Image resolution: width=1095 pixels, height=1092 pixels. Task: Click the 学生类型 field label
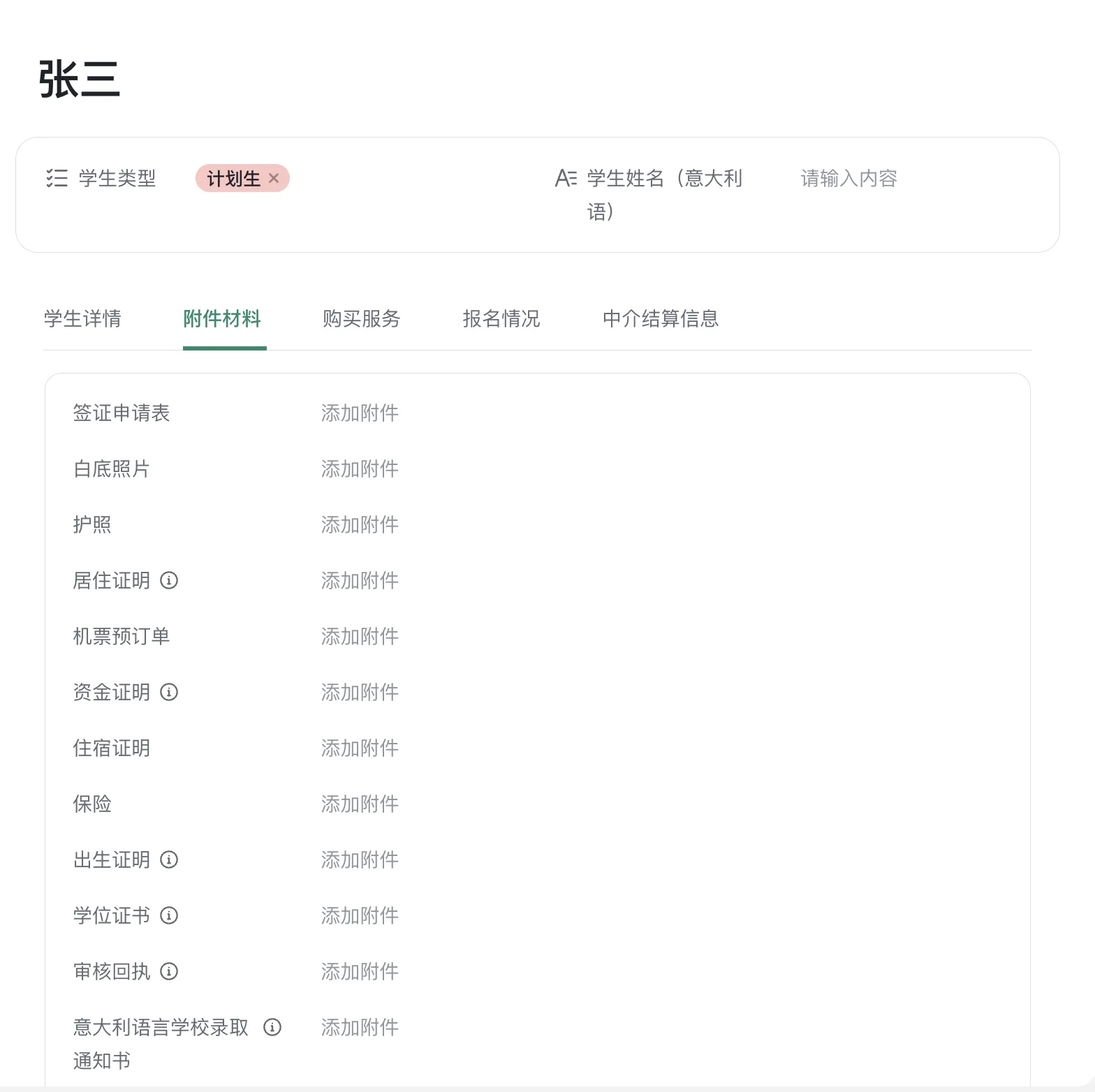tap(117, 179)
